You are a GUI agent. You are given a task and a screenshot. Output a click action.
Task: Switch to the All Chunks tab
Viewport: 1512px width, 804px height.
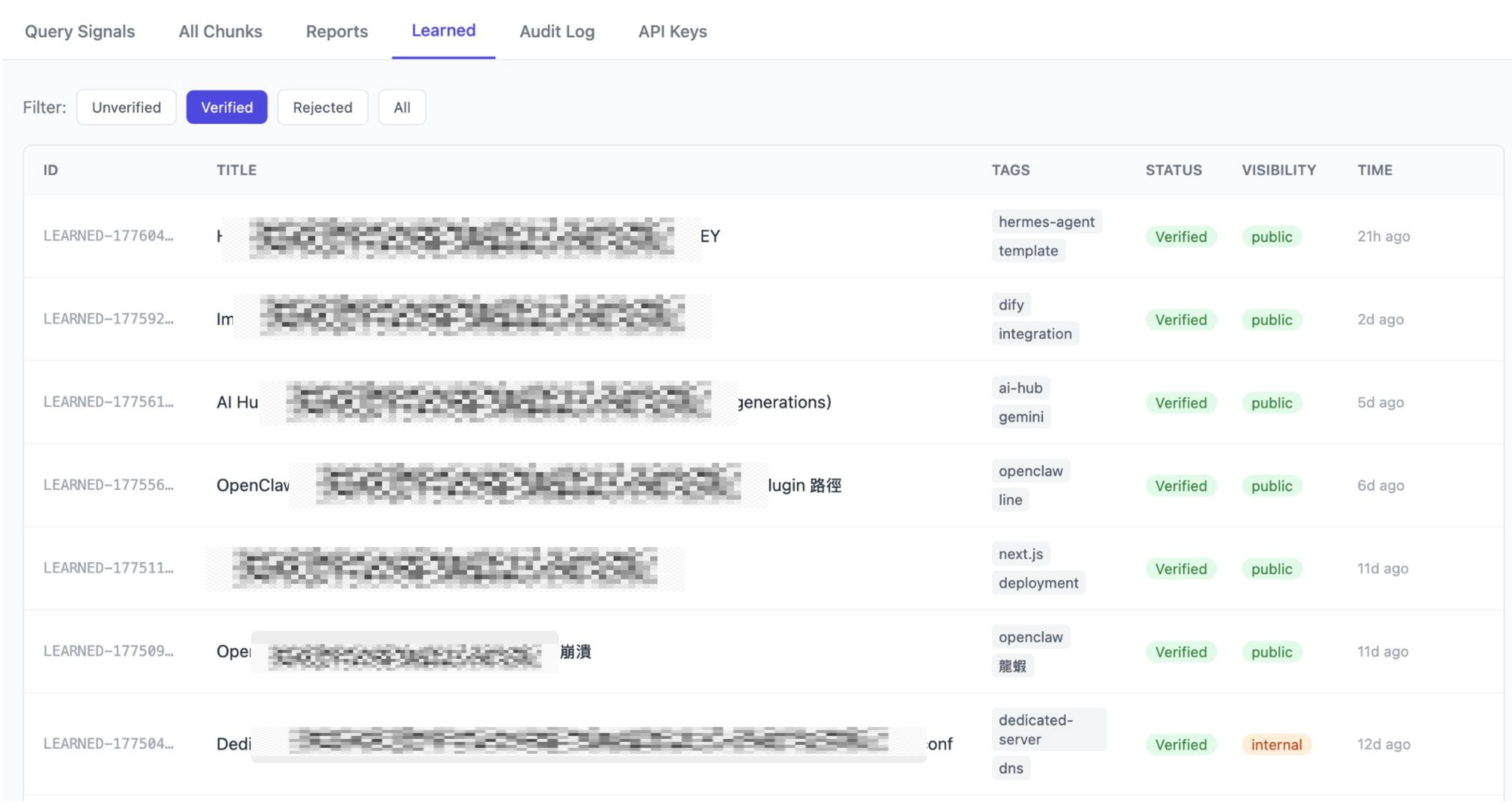pyautogui.click(x=220, y=31)
